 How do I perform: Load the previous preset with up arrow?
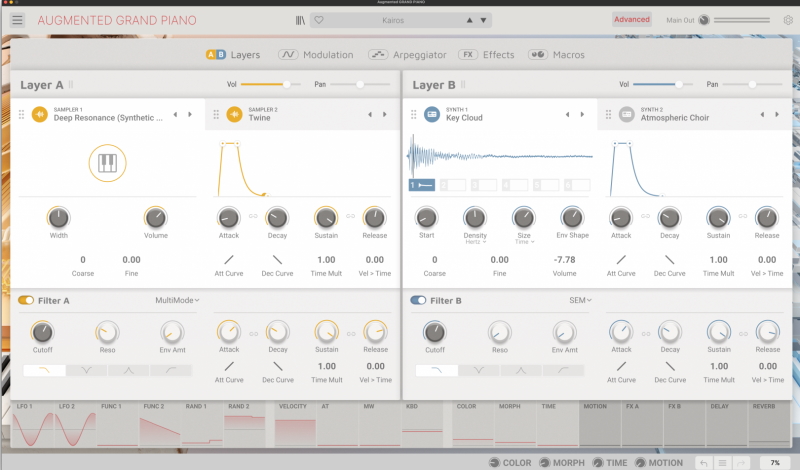click(469, 20)
